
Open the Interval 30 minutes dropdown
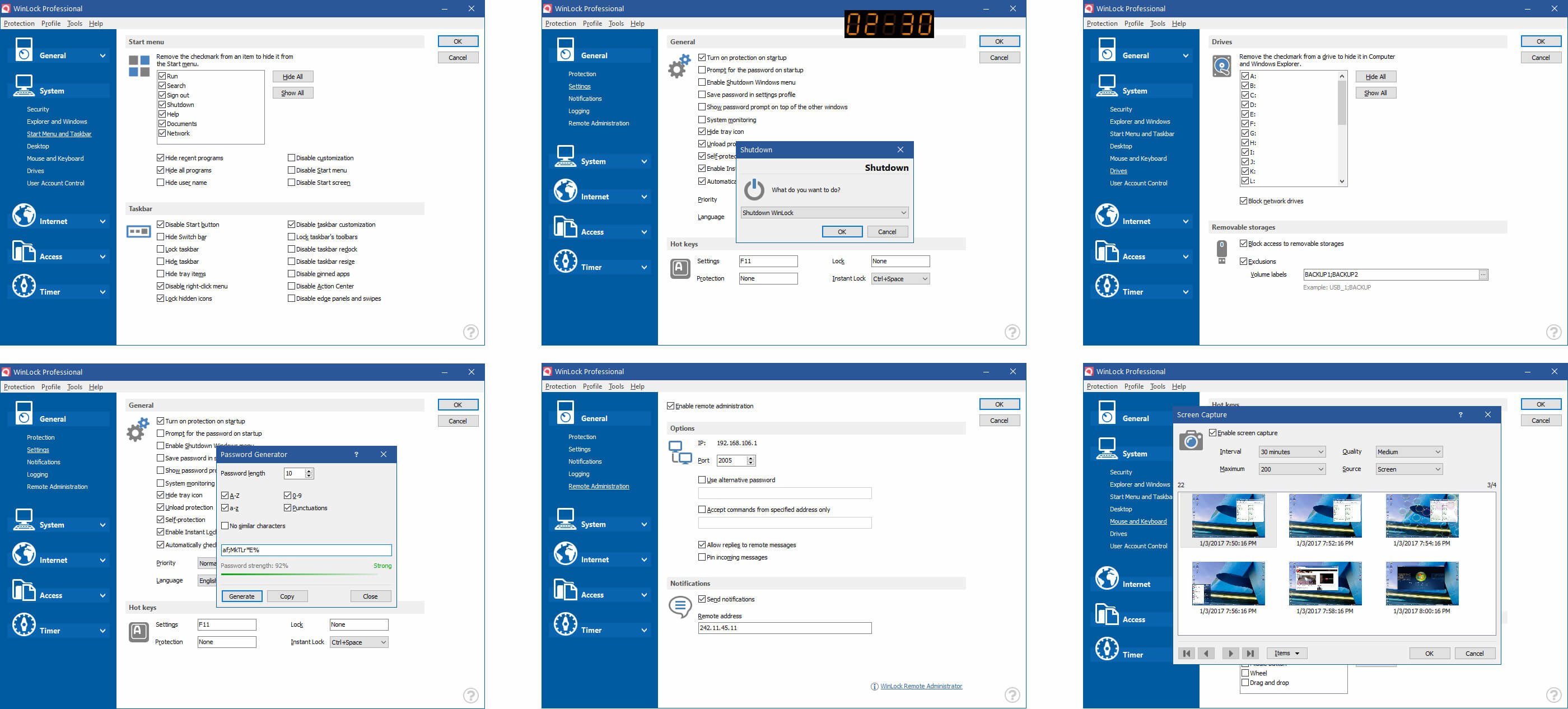pyautogui.click(x=1292, y=451)
